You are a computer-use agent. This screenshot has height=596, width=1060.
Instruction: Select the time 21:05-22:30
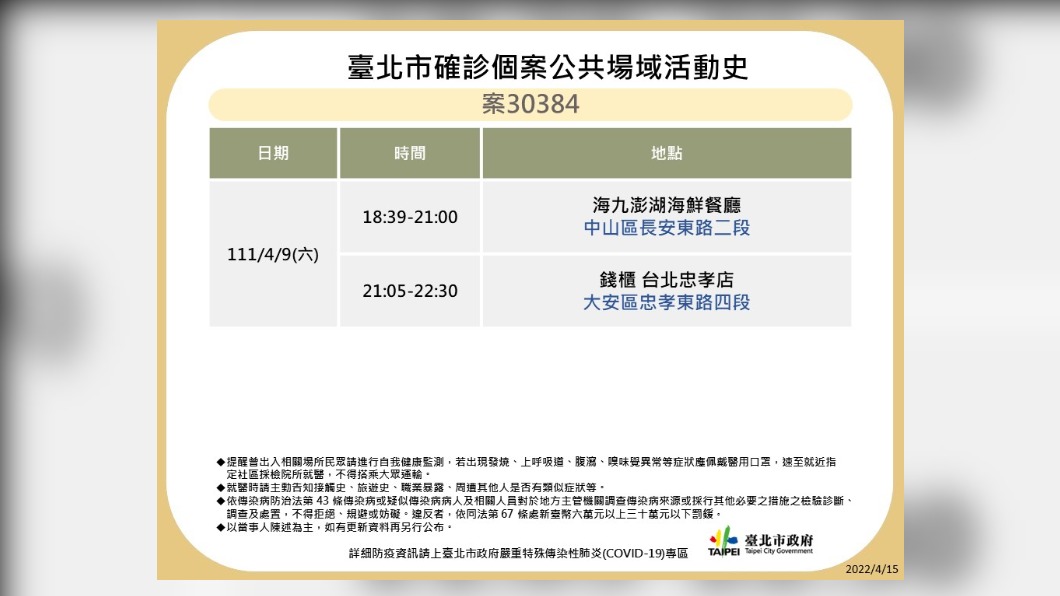click(410, 291)
